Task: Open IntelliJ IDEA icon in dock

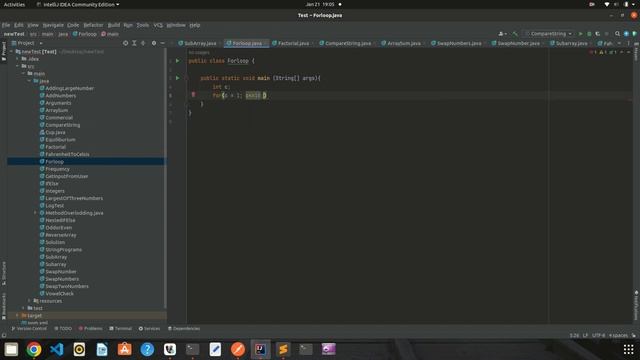Action: click(x=260, y=349)
